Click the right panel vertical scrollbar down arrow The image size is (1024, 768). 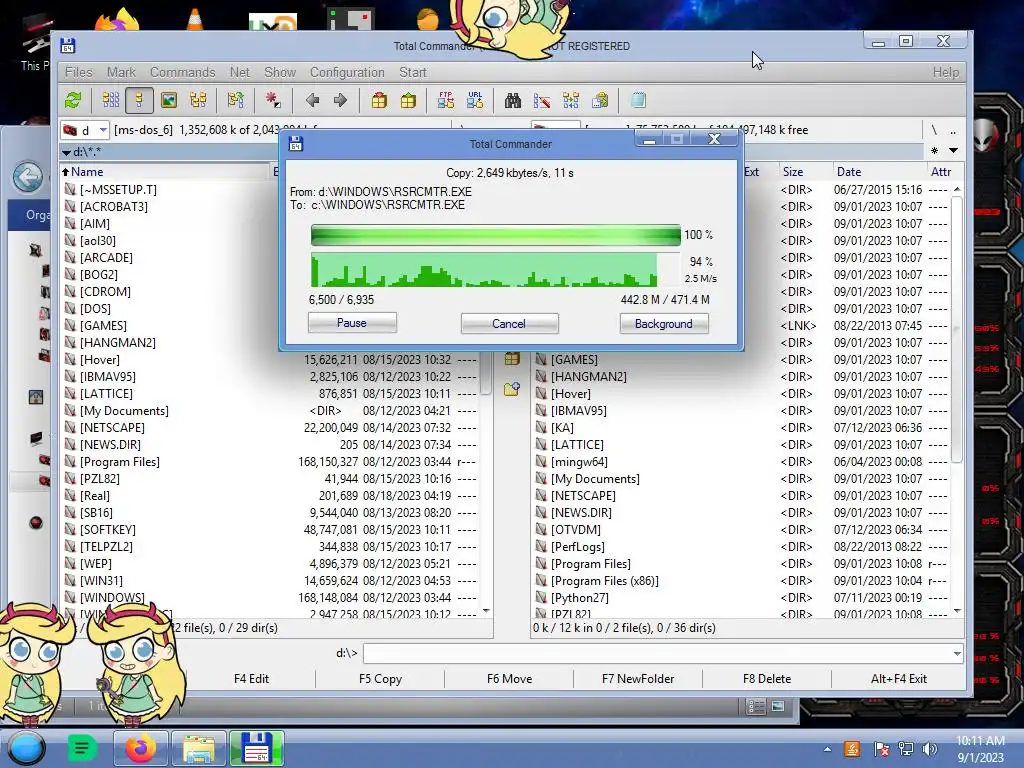click(x=957, y=611)
